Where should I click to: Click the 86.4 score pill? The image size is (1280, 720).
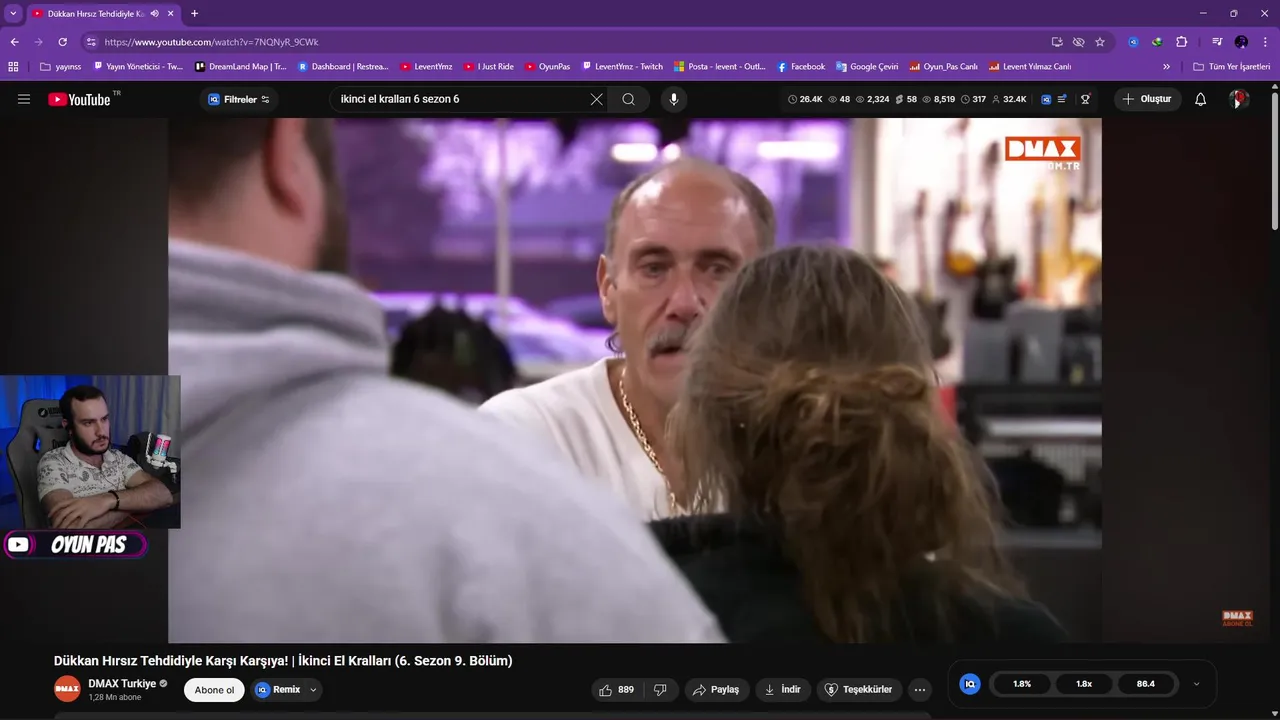[x=1146, y=684]
